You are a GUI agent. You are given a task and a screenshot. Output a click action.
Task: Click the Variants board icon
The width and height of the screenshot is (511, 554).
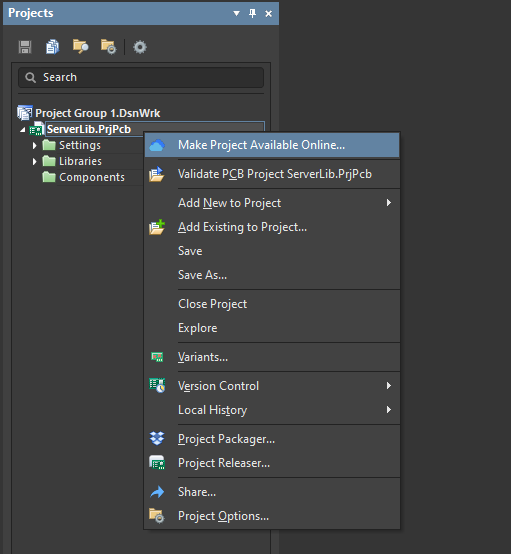(x=157, y=357)
